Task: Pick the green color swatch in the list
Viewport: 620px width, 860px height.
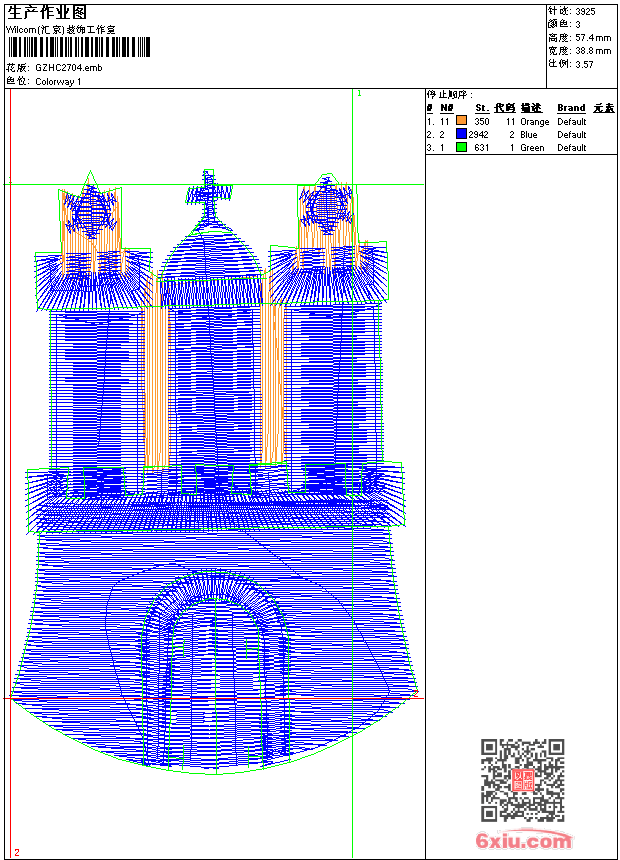Action: click(462, 147)
